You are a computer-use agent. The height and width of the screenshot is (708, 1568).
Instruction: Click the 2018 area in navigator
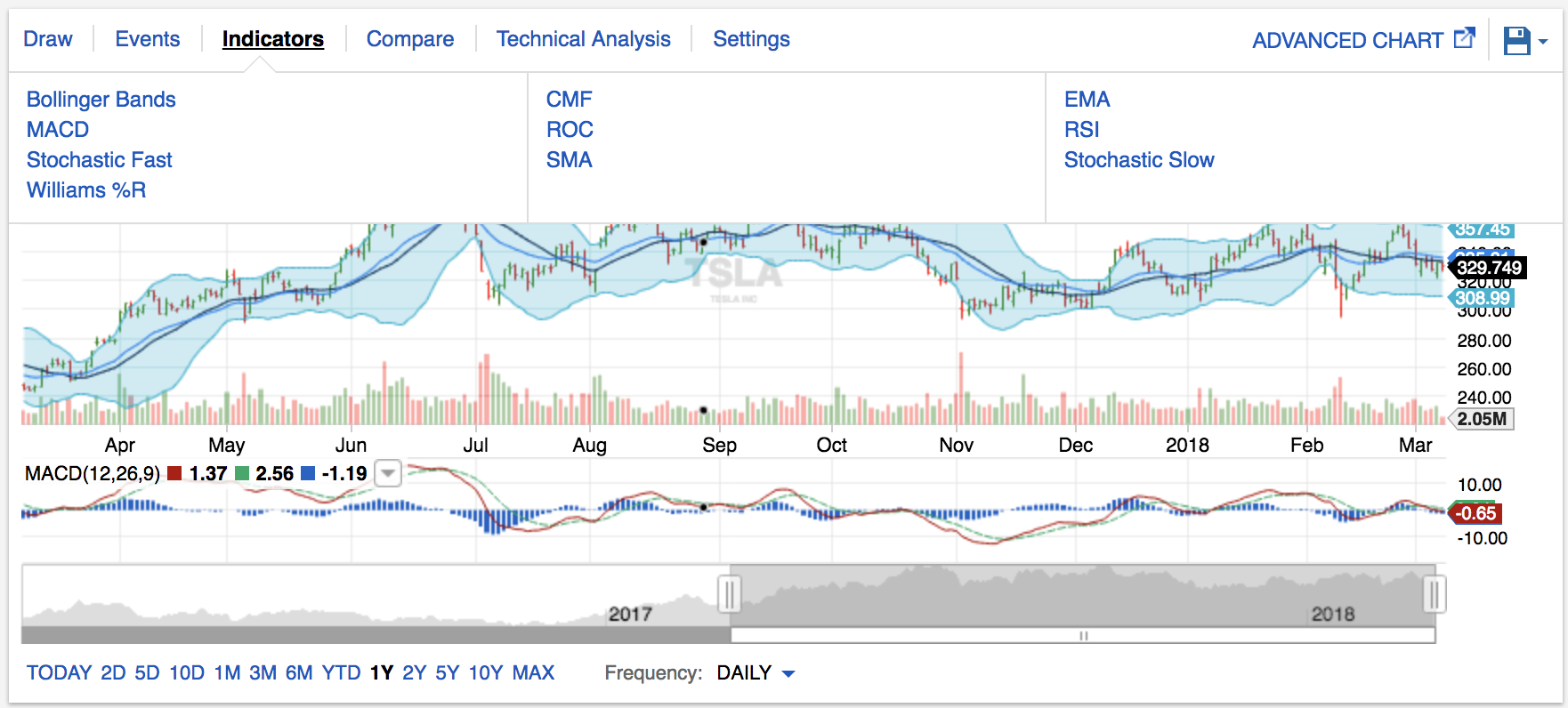pyautogui.click(x=1332, y=614)
